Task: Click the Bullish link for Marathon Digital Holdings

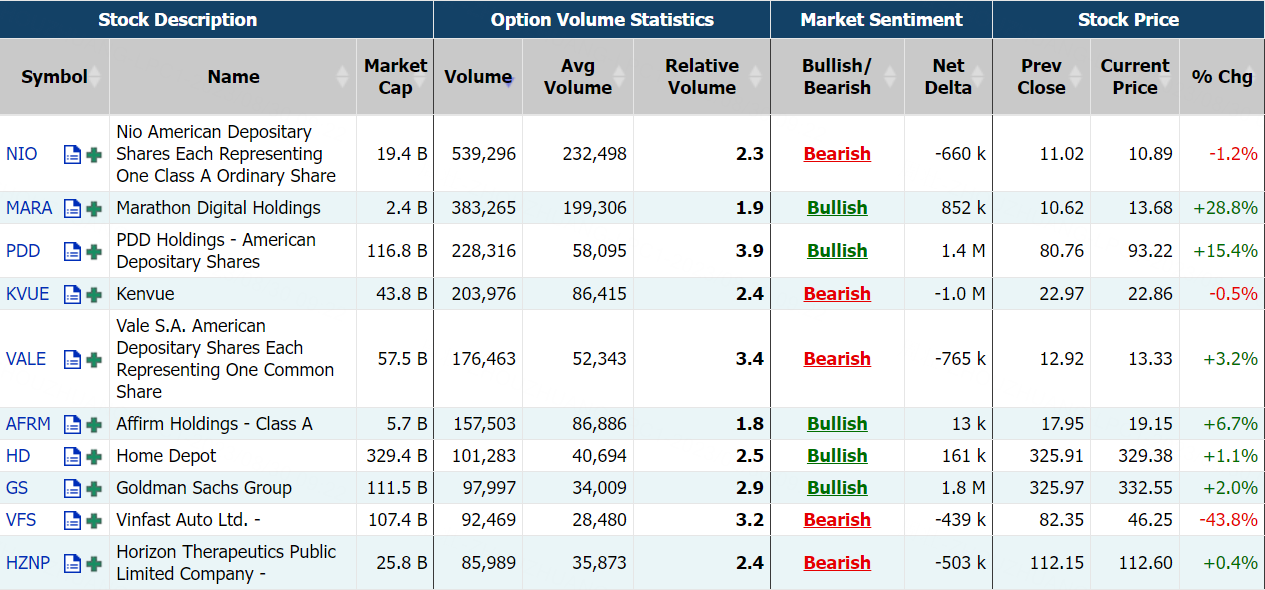Action: click(x=837, y=208)
